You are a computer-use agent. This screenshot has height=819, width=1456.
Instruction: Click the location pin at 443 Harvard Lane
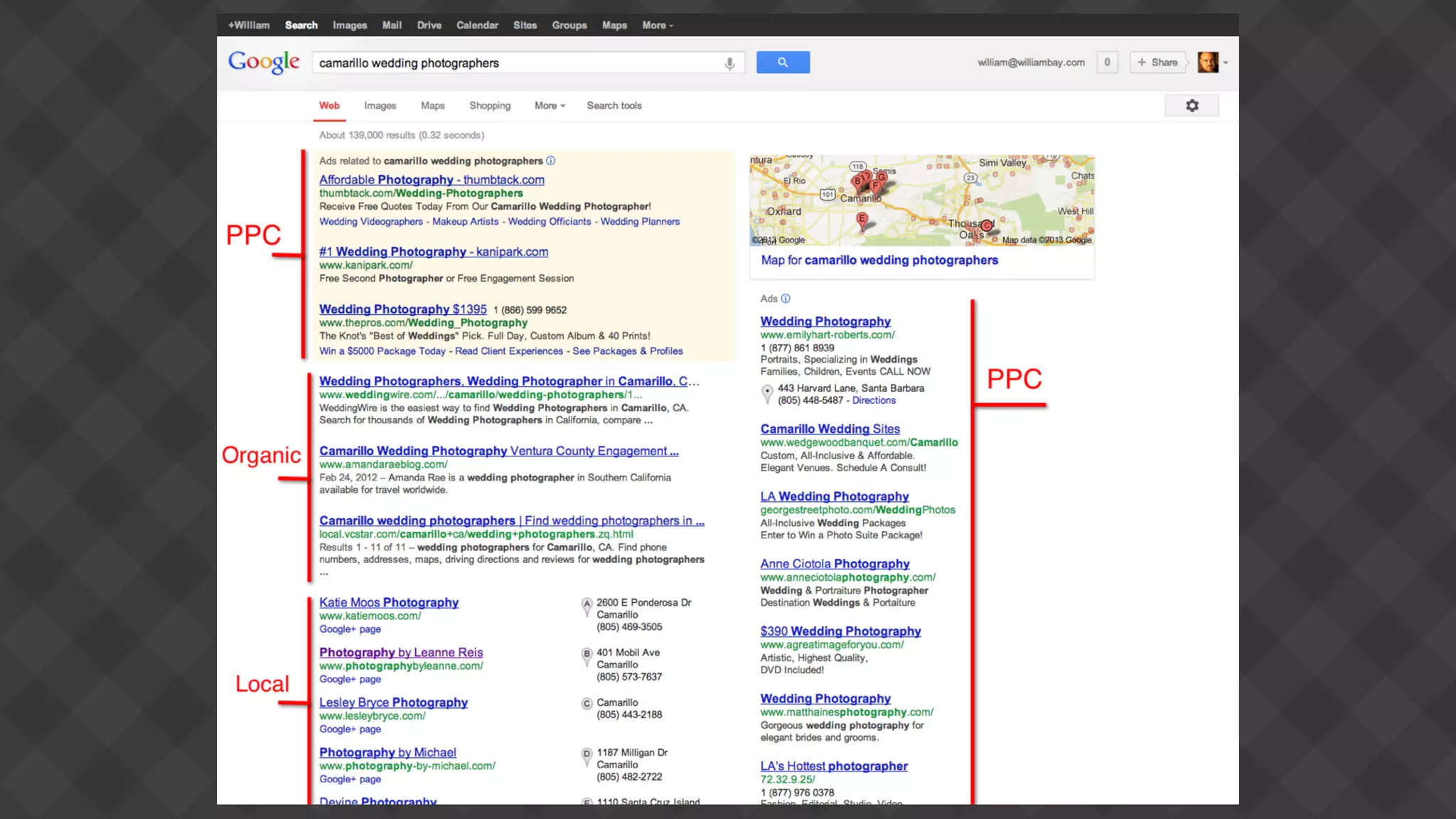click(x=767, y=393)
